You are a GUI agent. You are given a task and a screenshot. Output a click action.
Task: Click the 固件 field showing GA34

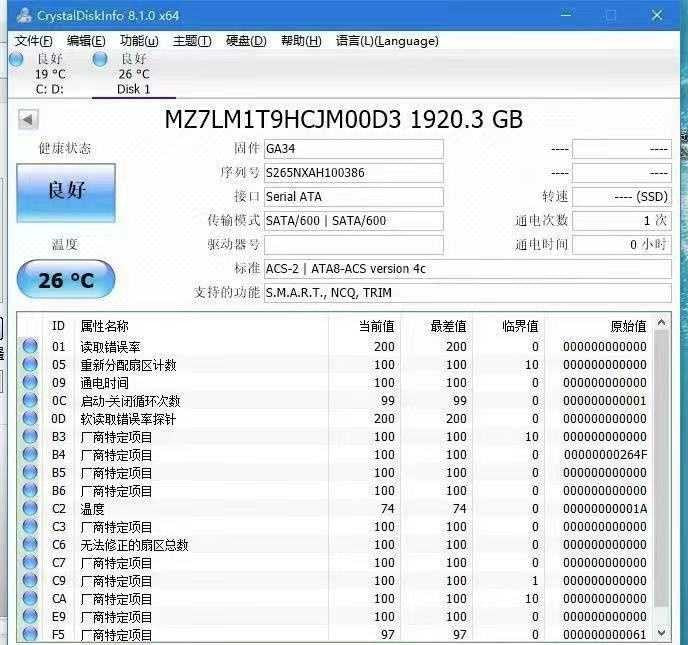point(354,149)
